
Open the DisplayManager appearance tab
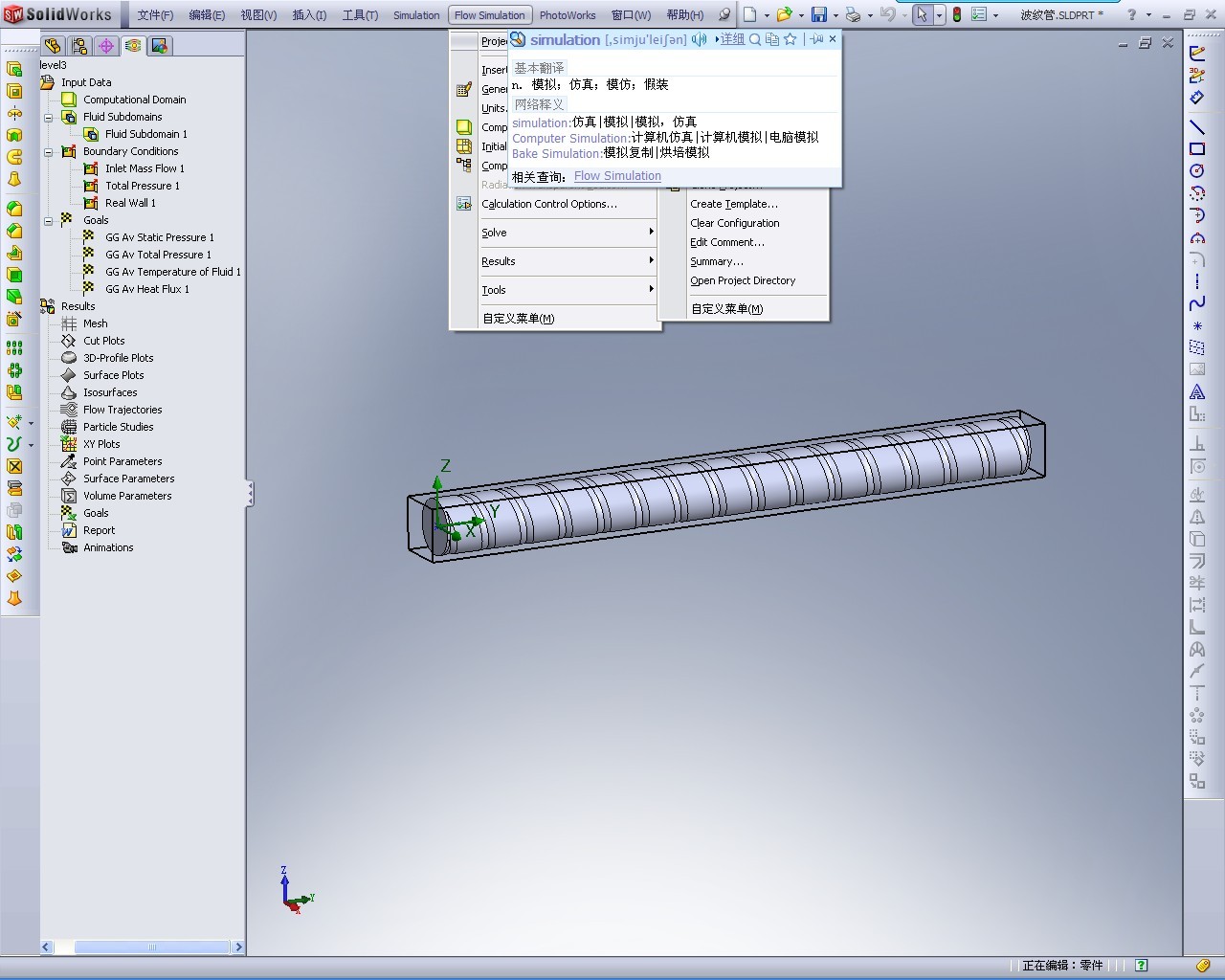pyautogui.click(x=160, y=46)
